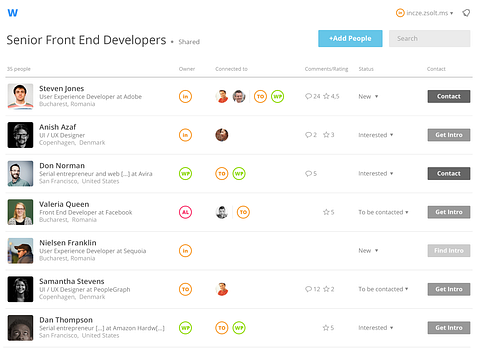Click the star rating icon for Valeria Queen
480x360 pixels.
point(326,212)
